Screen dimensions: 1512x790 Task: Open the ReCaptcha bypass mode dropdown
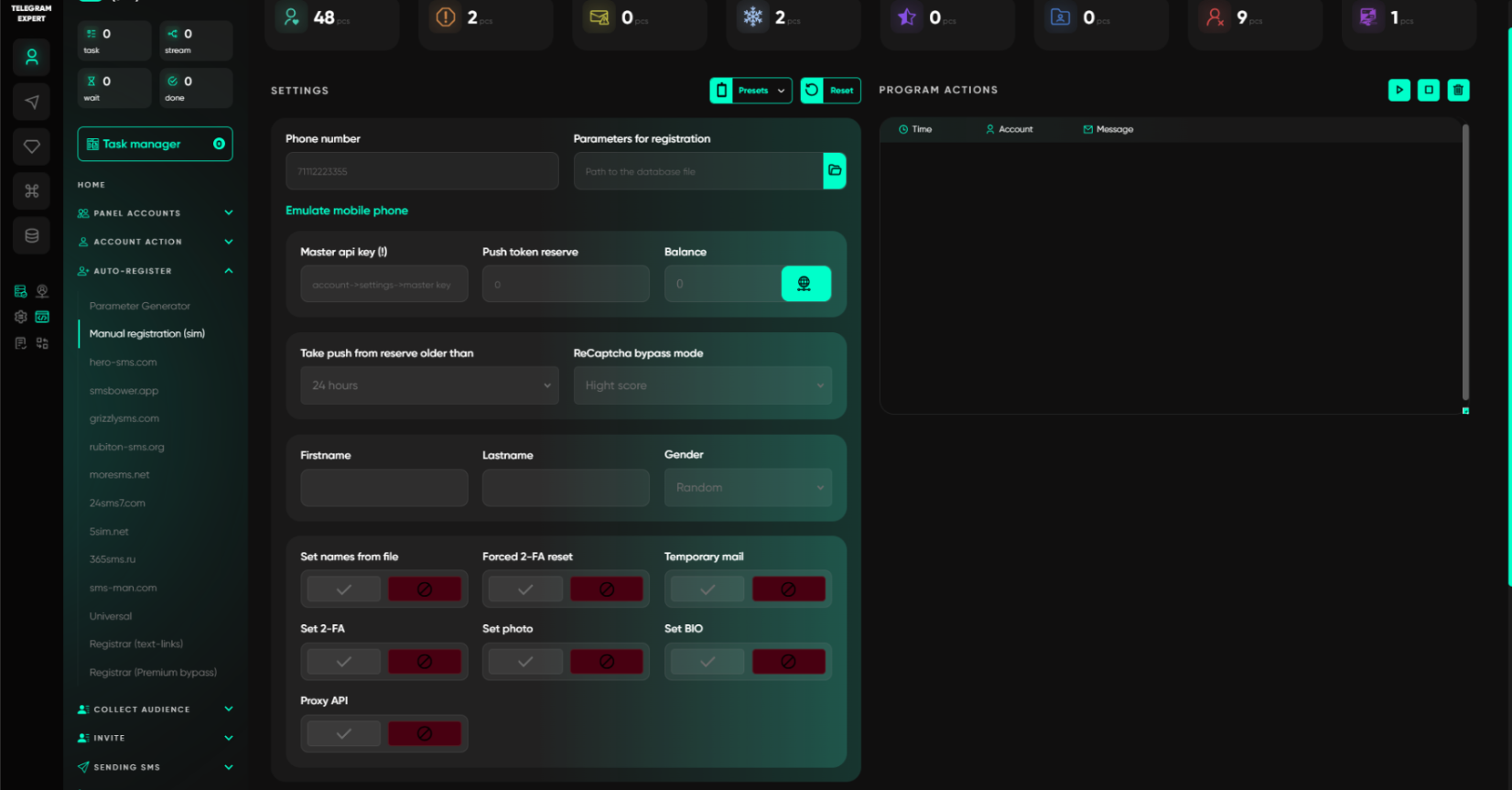tap(703, 385)
